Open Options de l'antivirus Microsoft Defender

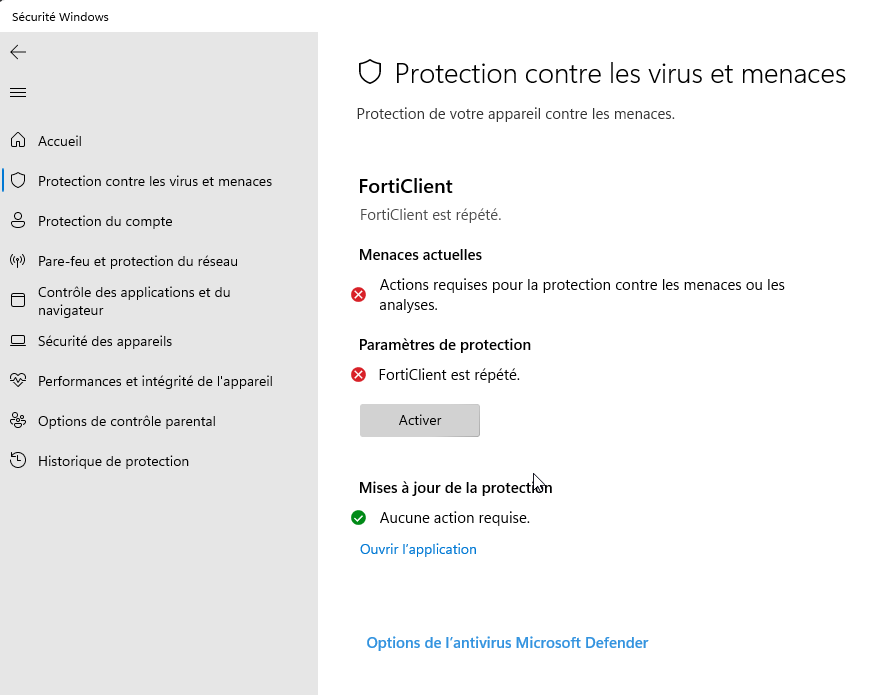[x=507, y=643]
